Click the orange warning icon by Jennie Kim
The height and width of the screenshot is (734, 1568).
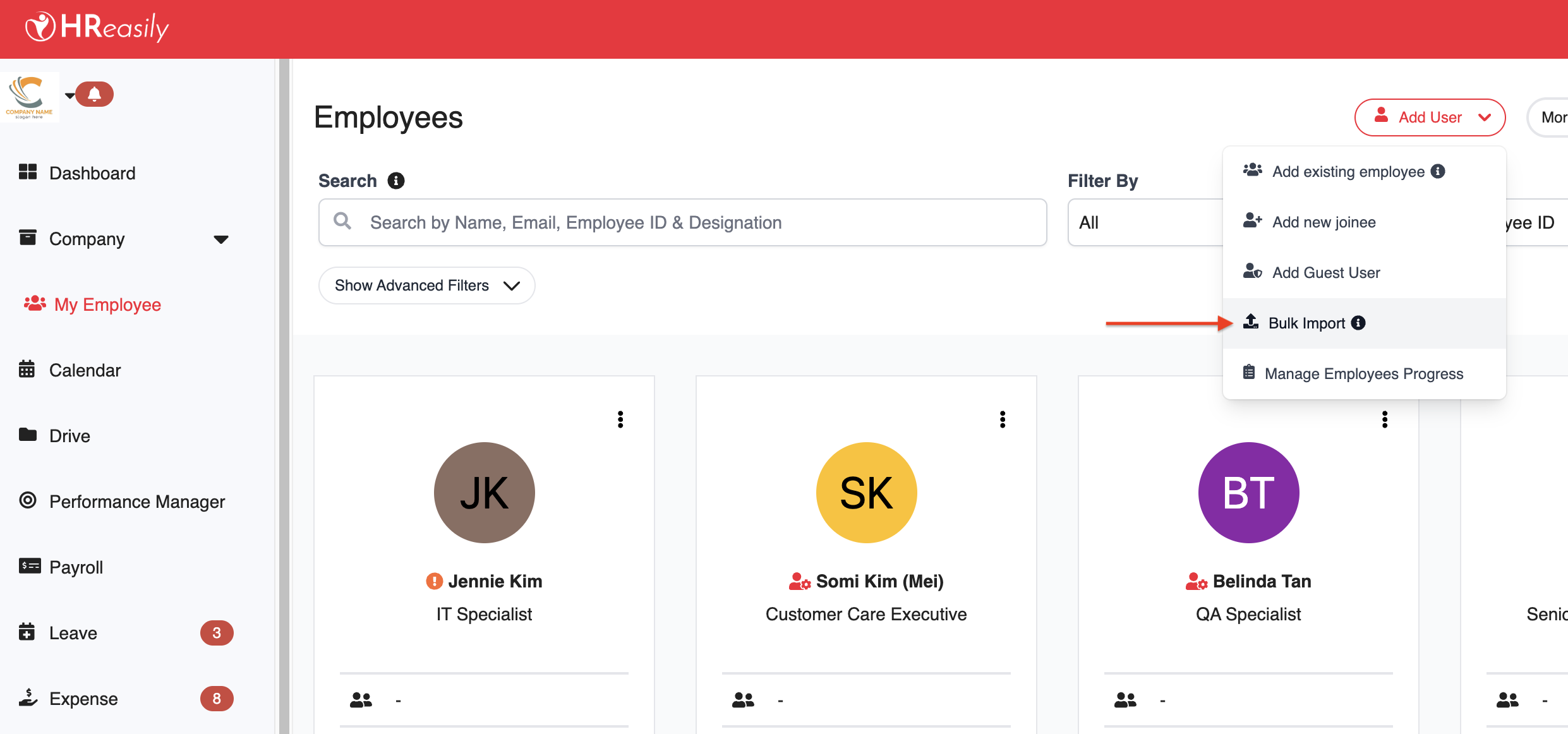click(x=434, y=581)
